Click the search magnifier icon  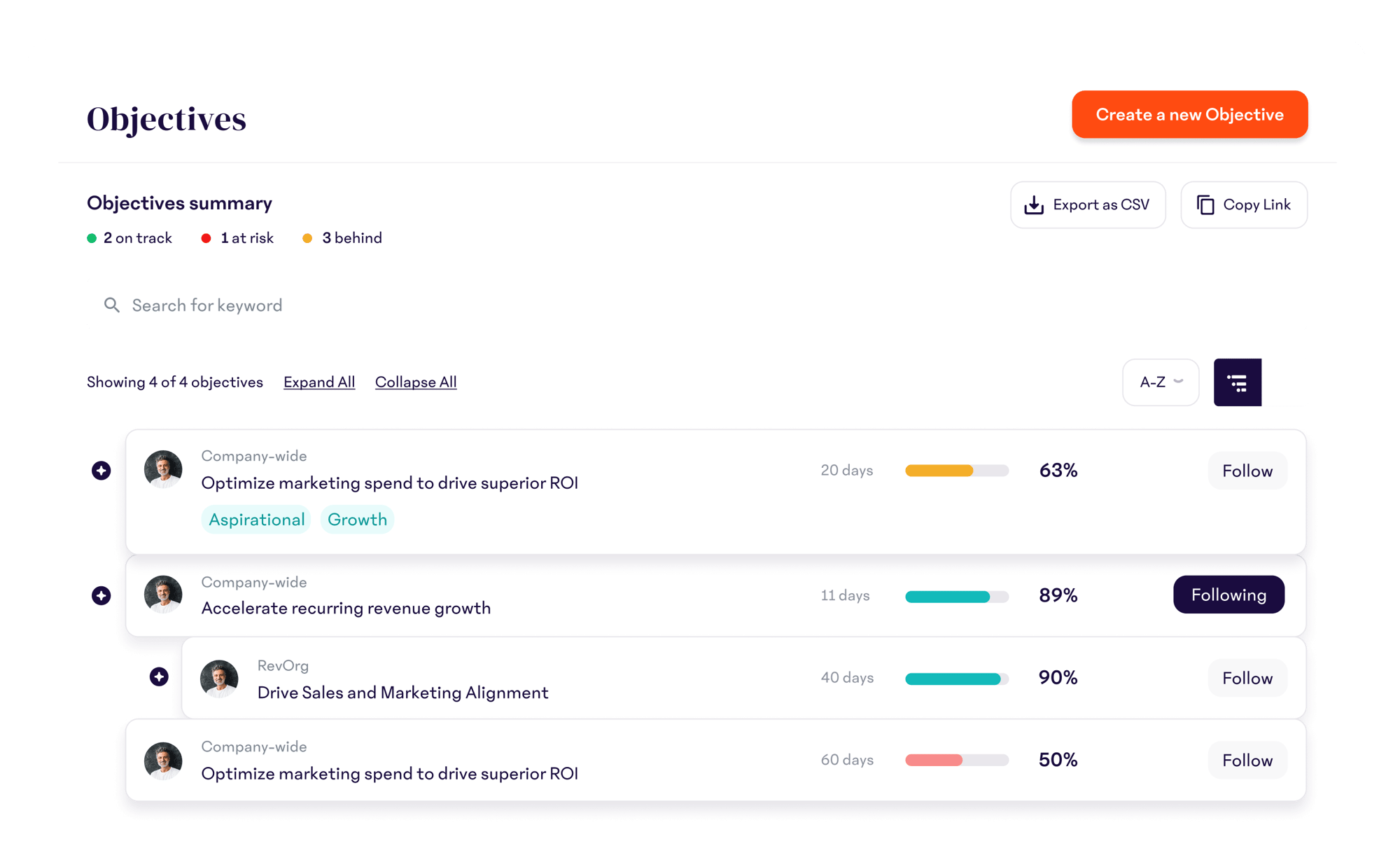point(112,305)
